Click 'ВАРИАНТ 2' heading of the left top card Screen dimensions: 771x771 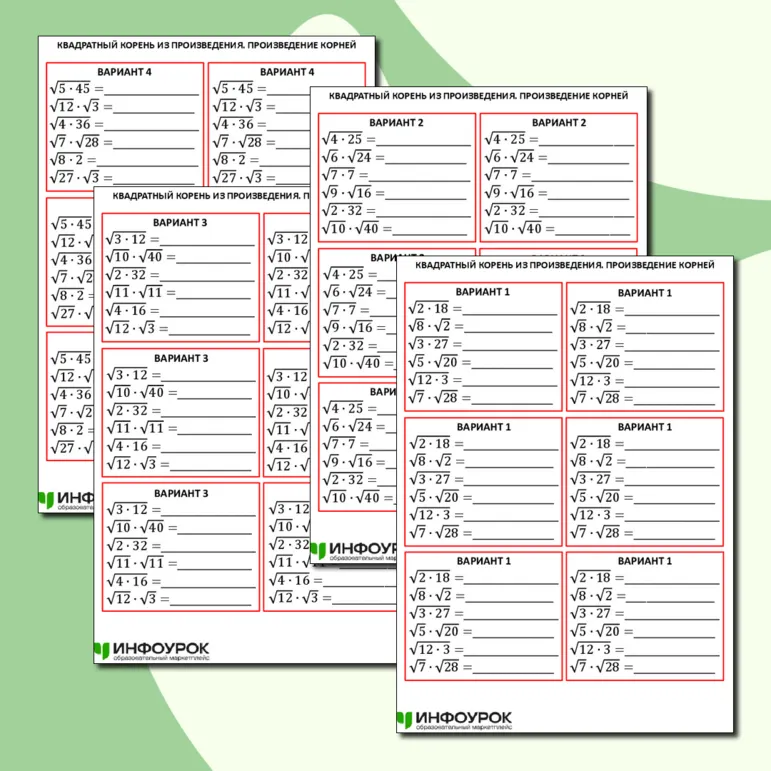(x=396, y=122)
